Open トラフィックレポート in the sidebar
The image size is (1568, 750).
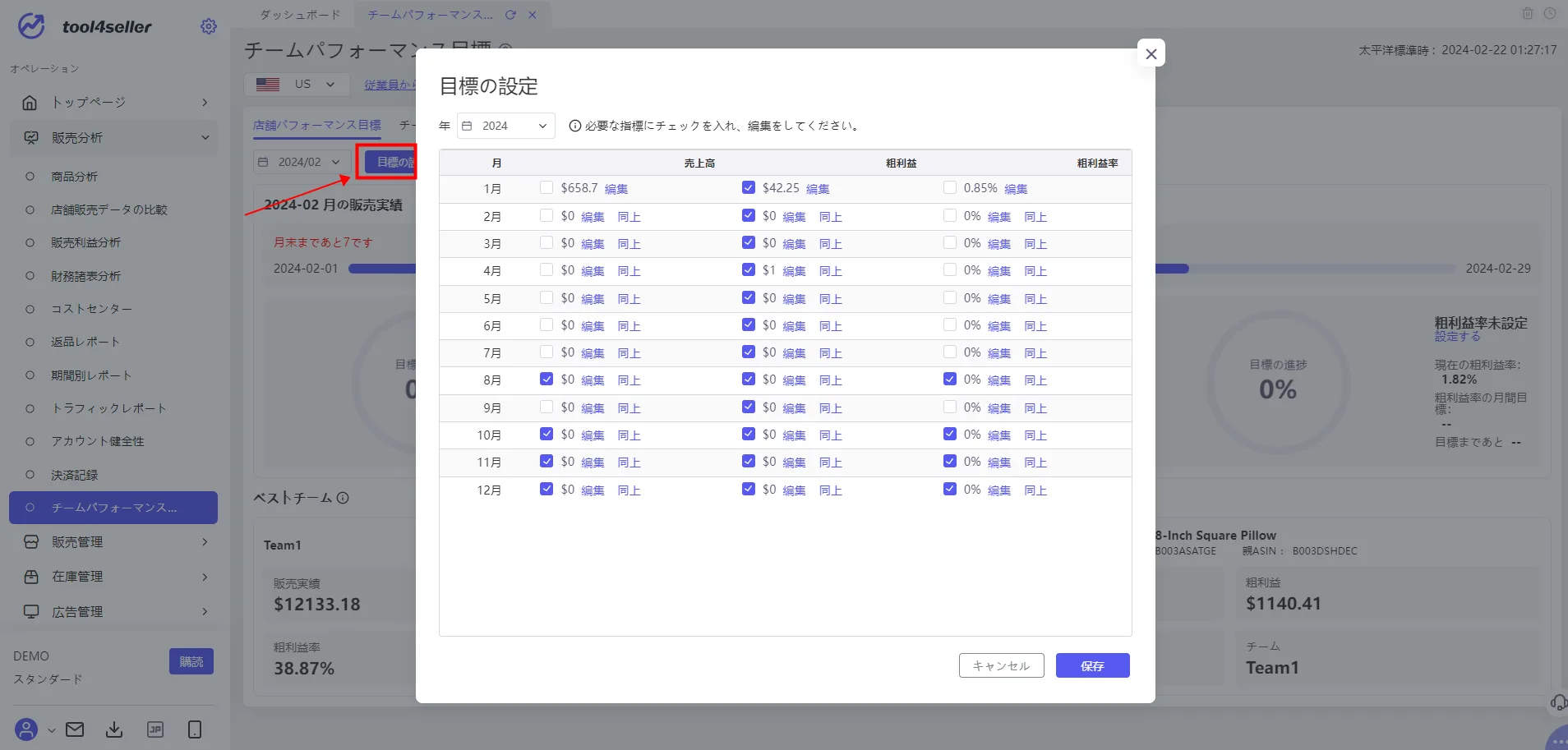point(109,408)
